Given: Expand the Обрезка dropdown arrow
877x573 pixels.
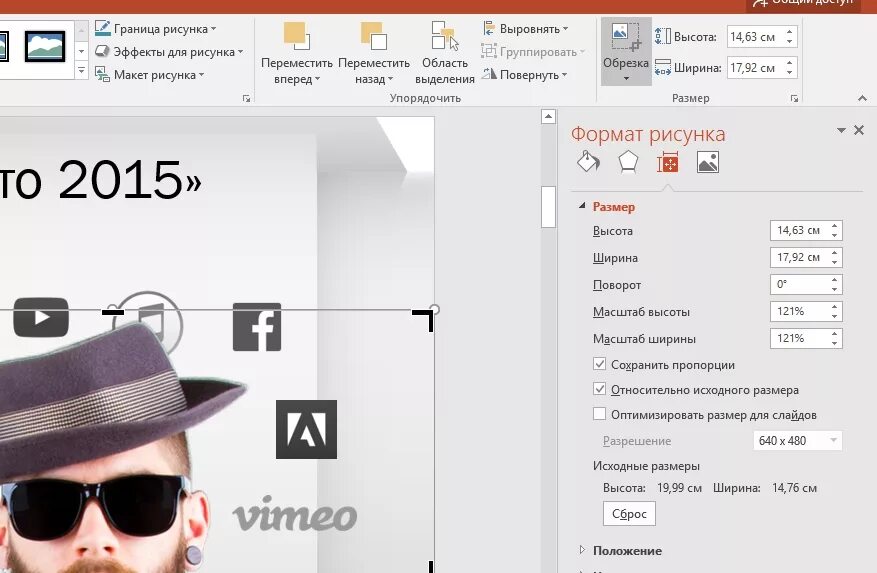Looking at the screenshot, I should click(626, 78).
